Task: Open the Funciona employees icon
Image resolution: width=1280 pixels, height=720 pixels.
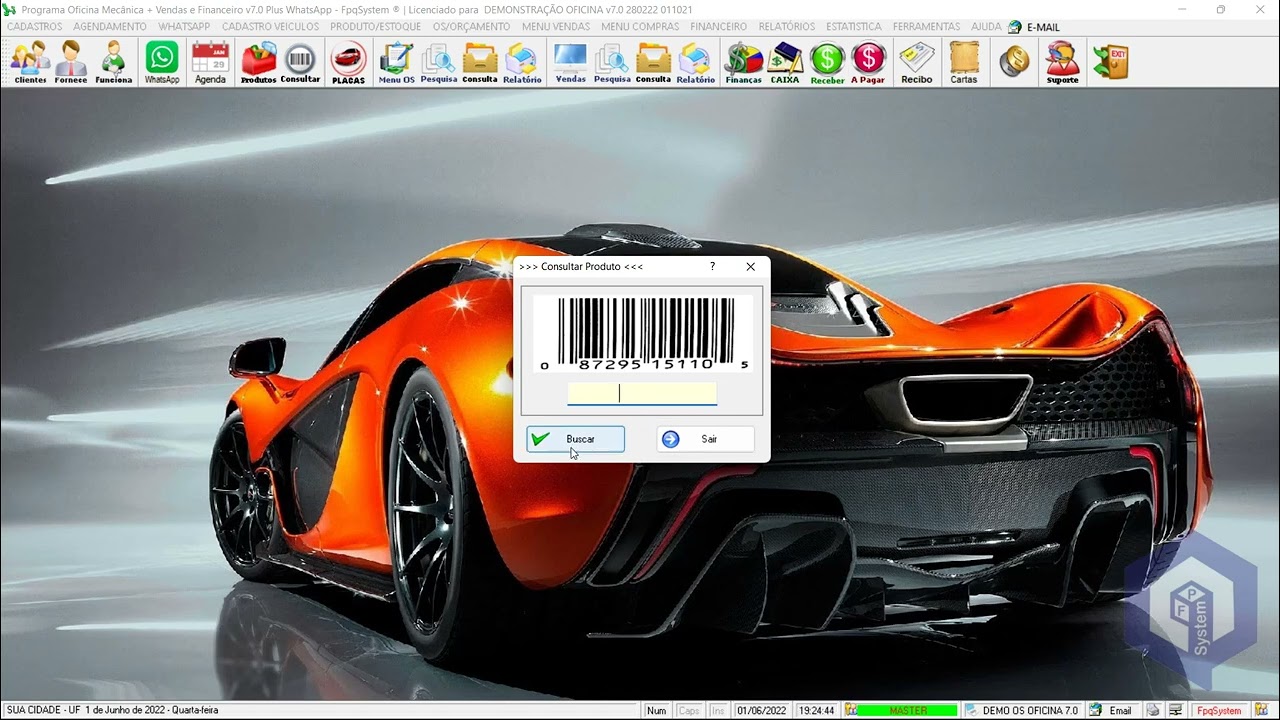Action: pyautogui.click(x=114, y=62)
